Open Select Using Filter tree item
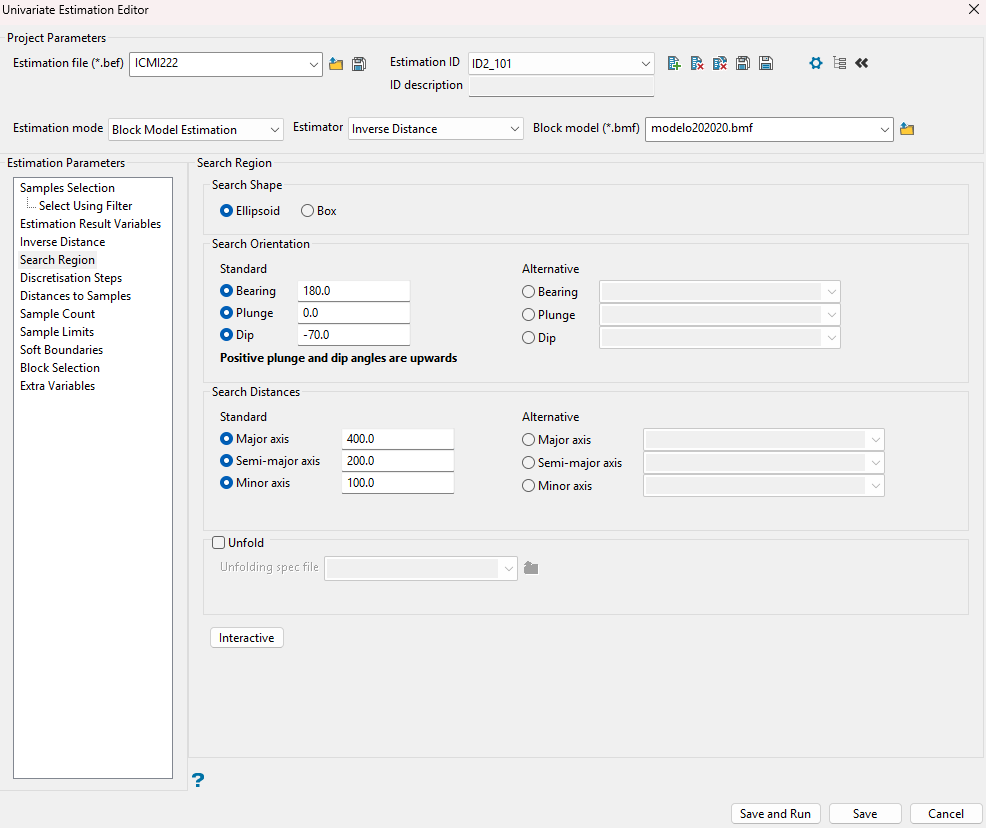This screenshot has height=828, width=986. pos(86,206)
